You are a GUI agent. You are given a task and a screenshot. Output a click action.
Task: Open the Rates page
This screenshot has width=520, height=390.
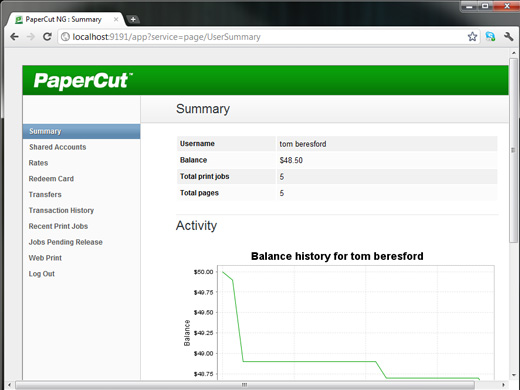[x=38, y=163]
